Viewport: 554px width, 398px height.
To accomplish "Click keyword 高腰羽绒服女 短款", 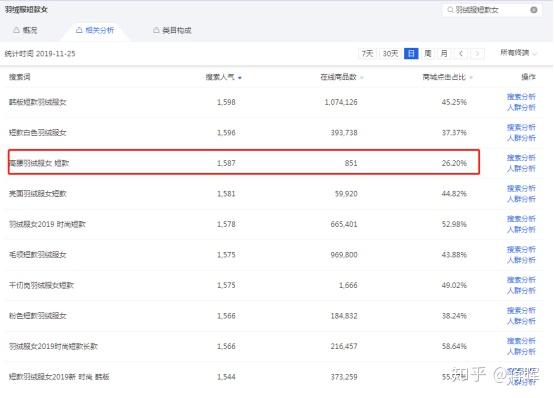I will click(x=39, y=163).
